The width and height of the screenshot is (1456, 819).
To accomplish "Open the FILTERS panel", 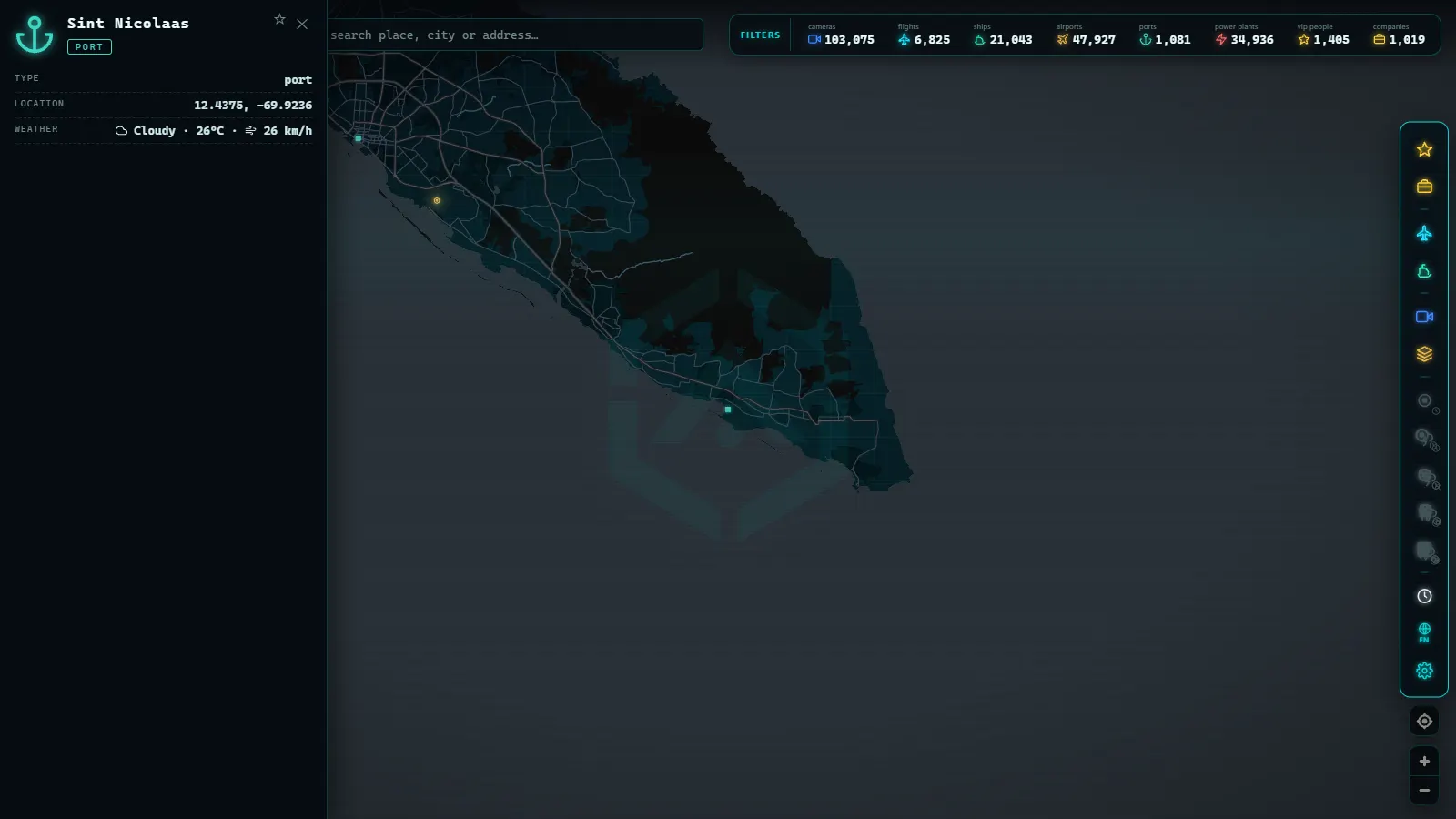I will (760, 35).
